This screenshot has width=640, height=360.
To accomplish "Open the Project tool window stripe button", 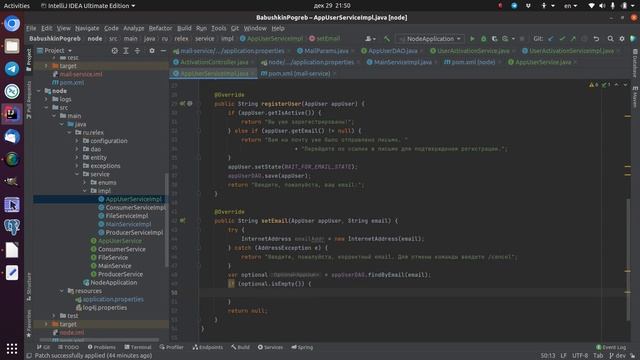I will click(x=29, y=60).
